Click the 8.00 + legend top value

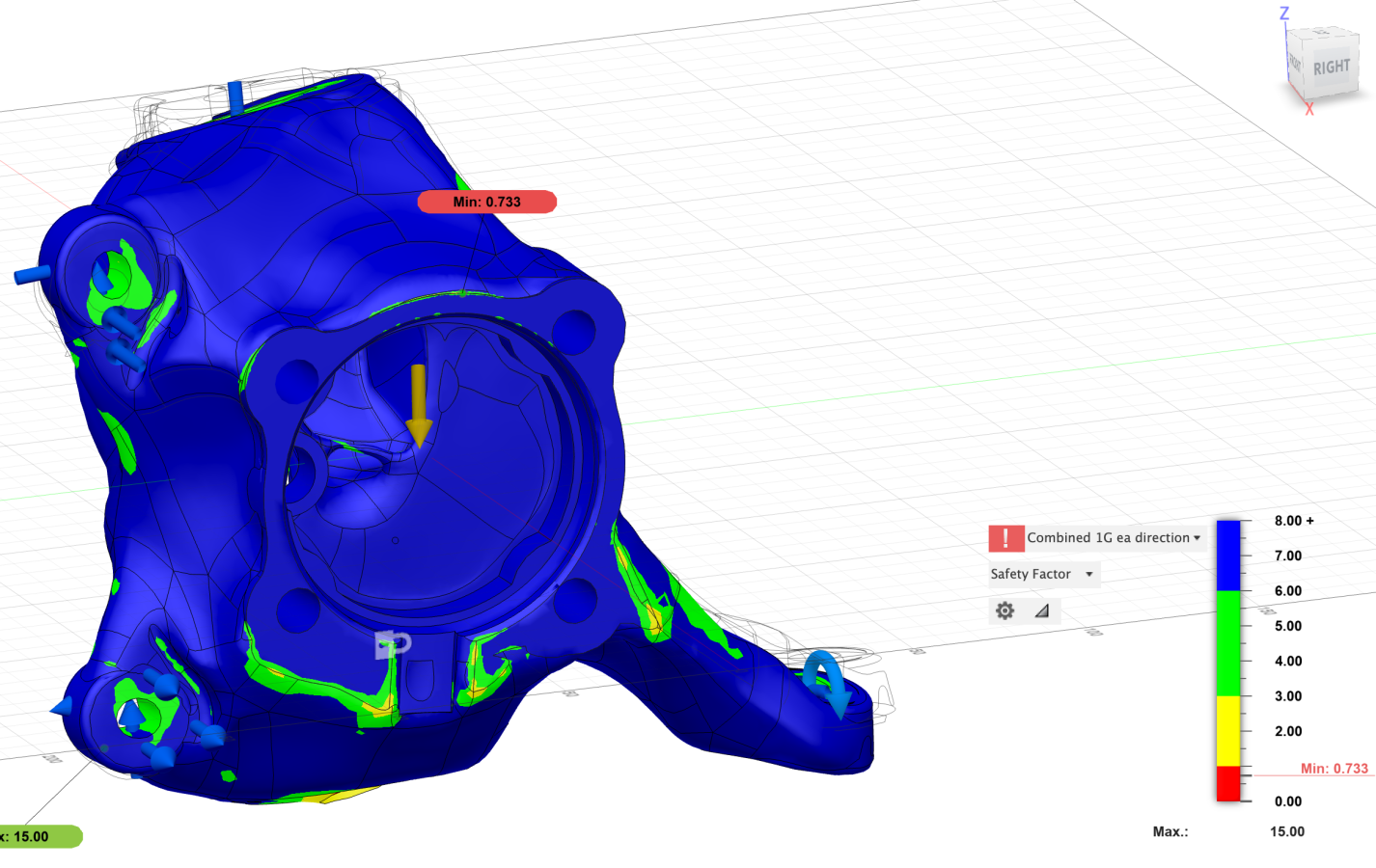[x=1293, y=521]
